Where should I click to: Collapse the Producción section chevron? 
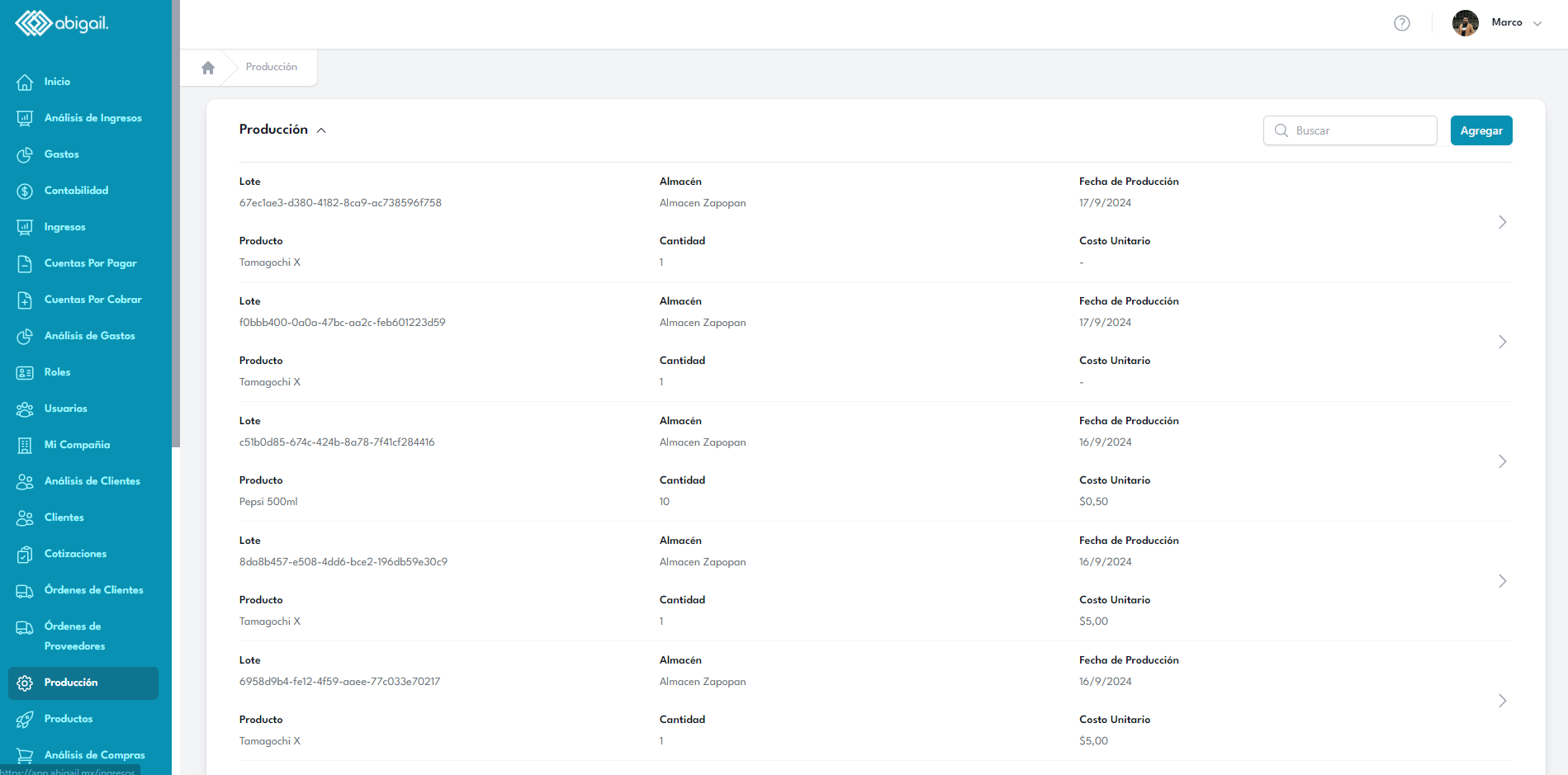321,130
